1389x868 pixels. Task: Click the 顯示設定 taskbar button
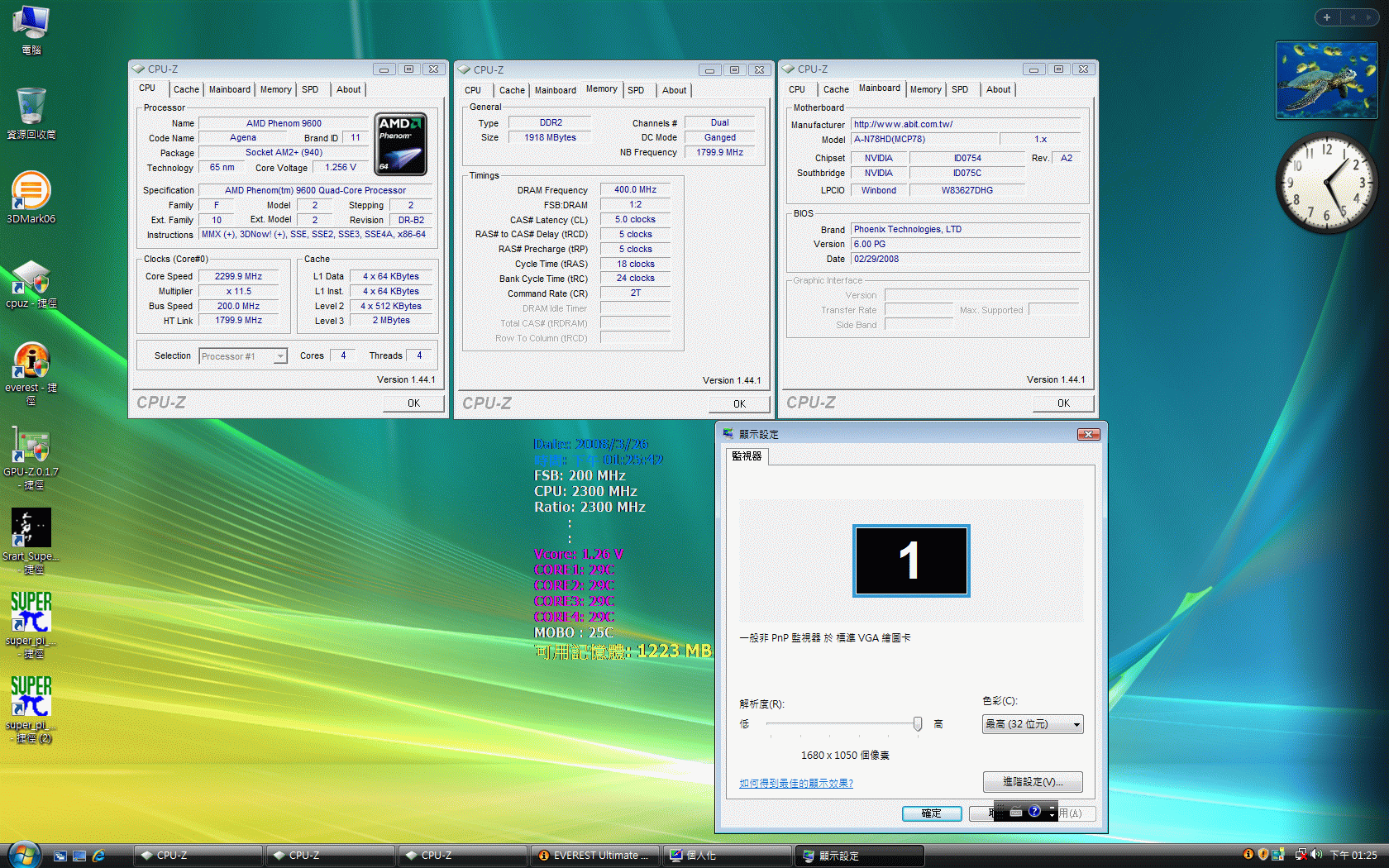pyautogui.click(x=860, y=856)
